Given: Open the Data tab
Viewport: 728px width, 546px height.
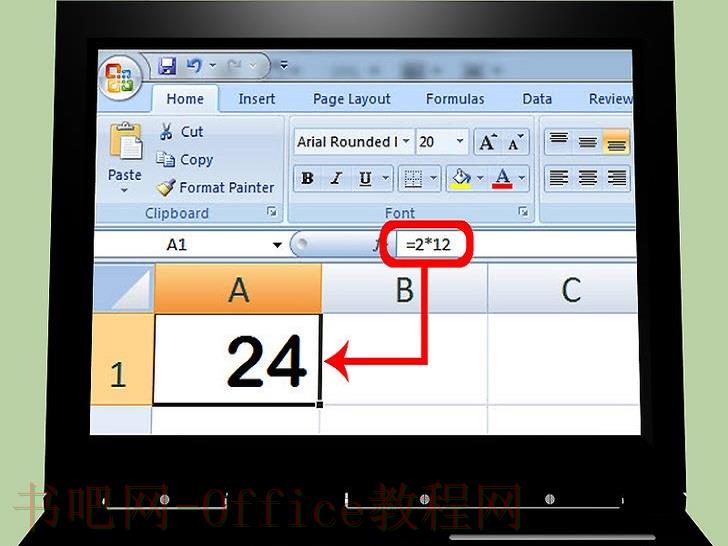Looking at the screenshot, I should [537, 98].
